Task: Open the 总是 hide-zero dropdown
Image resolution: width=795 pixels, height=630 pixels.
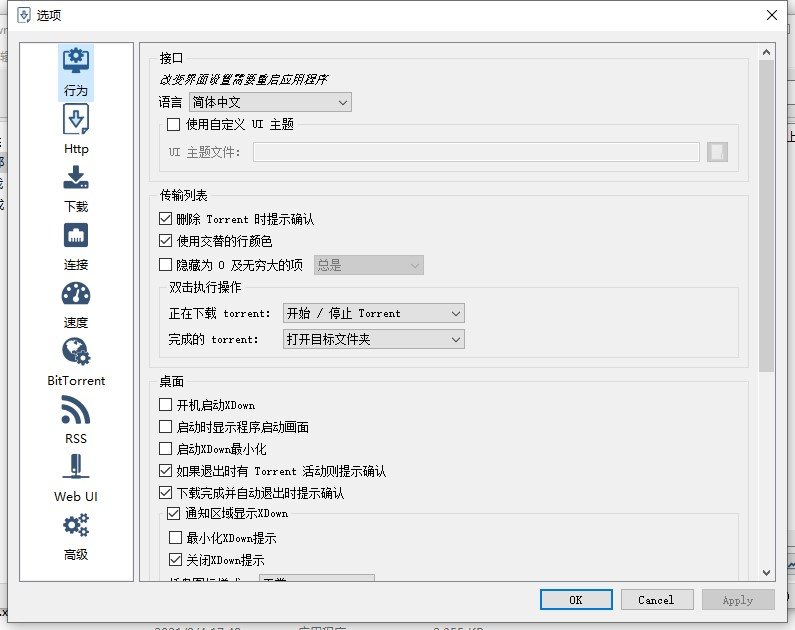Action: [x=369, y=265]
